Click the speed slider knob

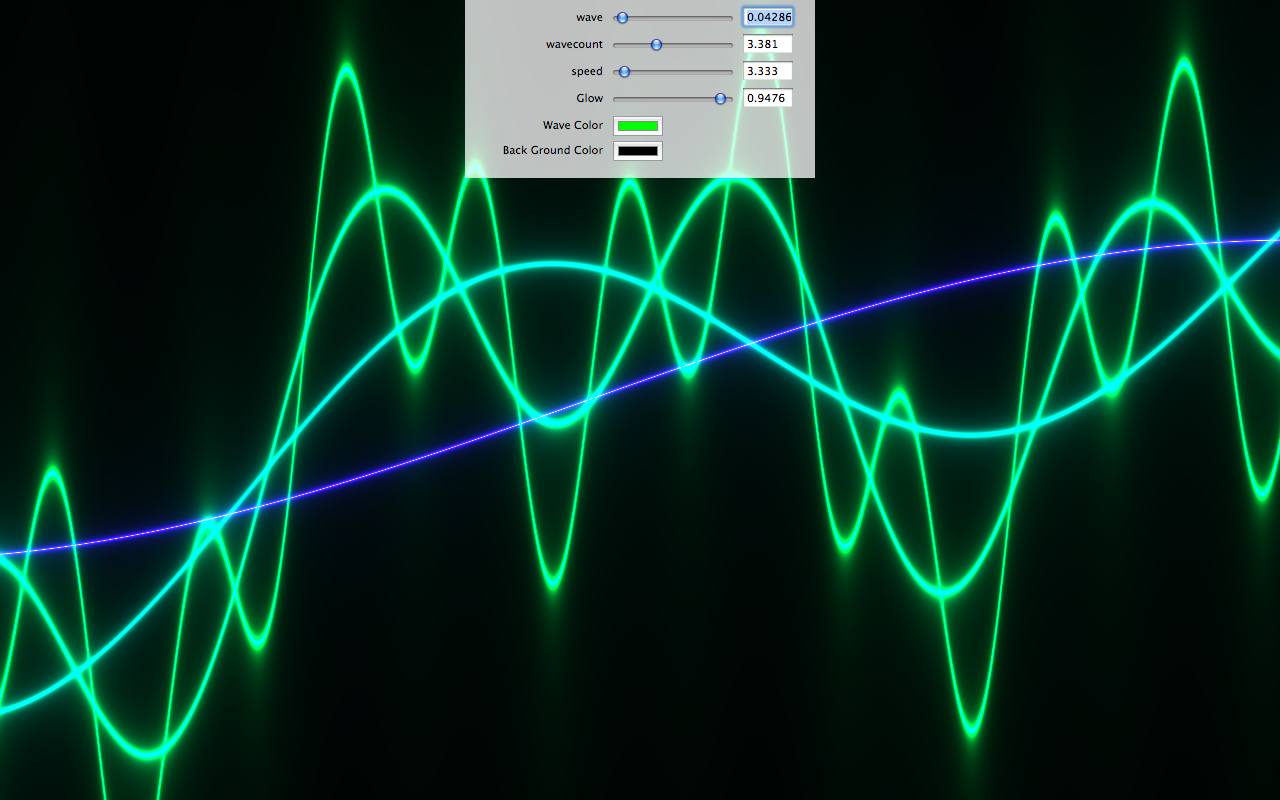click(624, 72)
